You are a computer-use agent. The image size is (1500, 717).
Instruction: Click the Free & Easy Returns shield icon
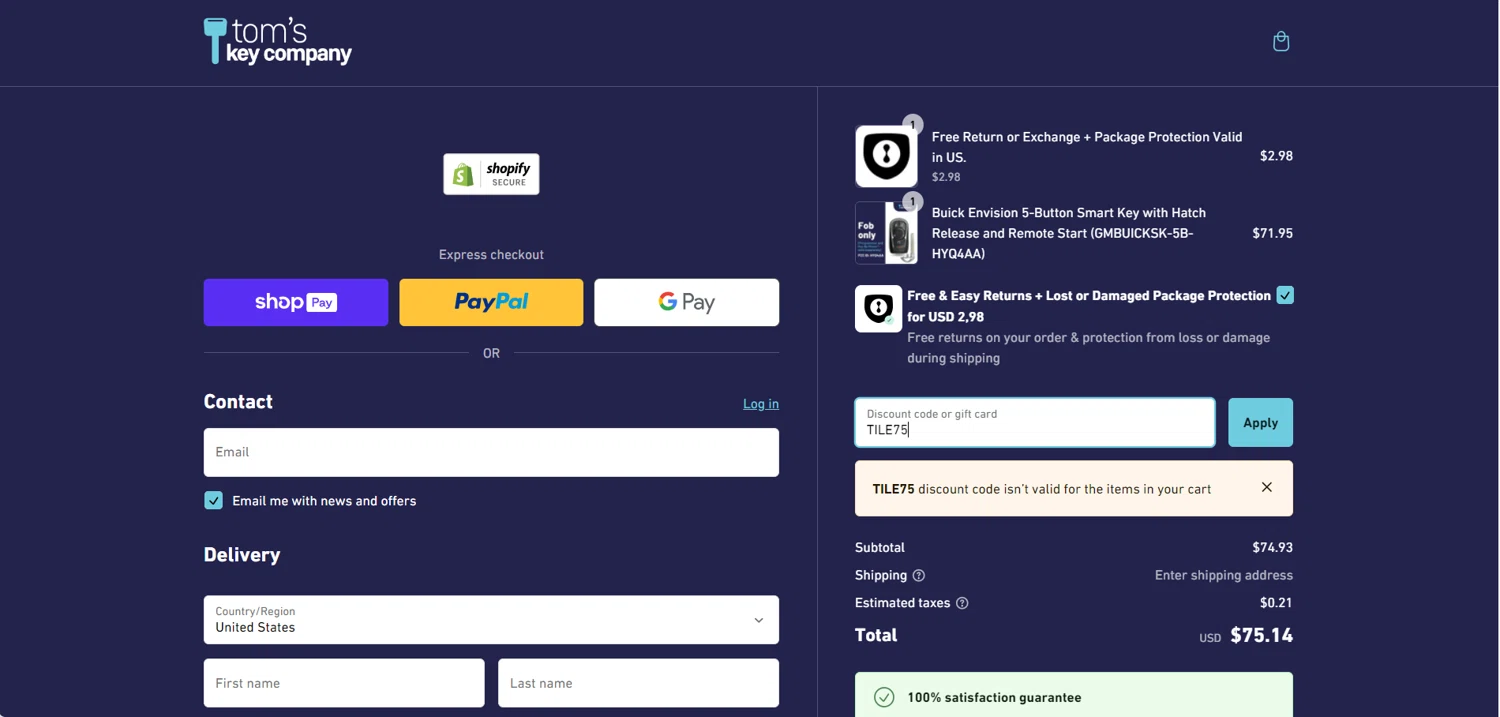coord(878,309)
